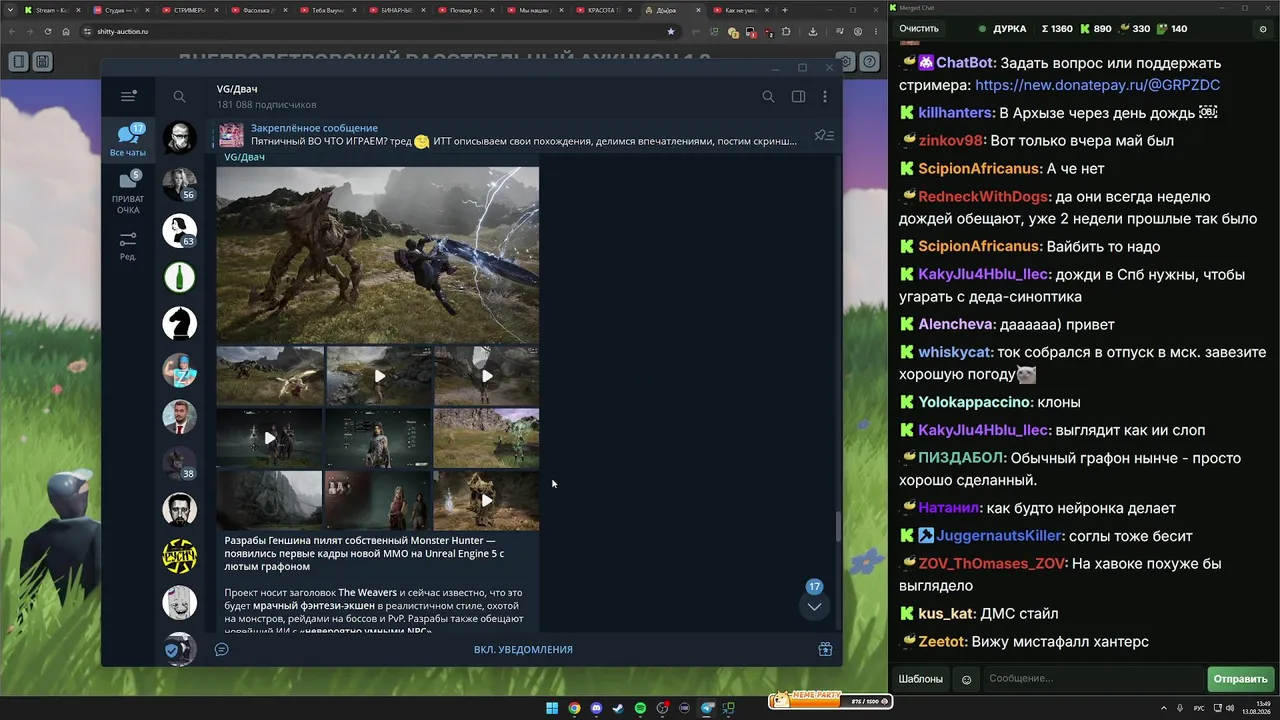The width and height of the screenshot is (1280, 720).
Task: Click the gift icon in channel bottom bar
Action: 825,649
